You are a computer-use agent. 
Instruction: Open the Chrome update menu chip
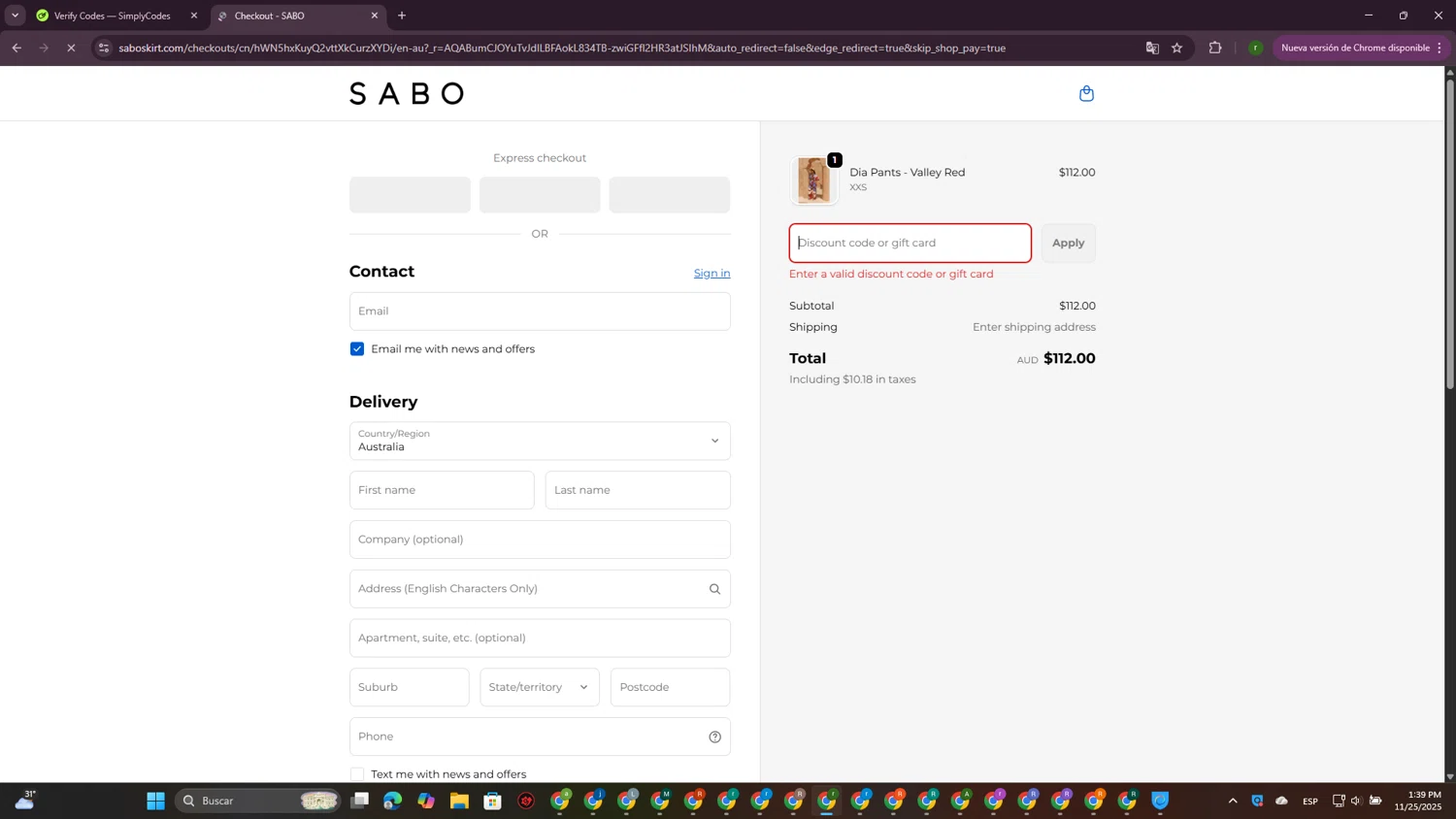pos(1361,48)
